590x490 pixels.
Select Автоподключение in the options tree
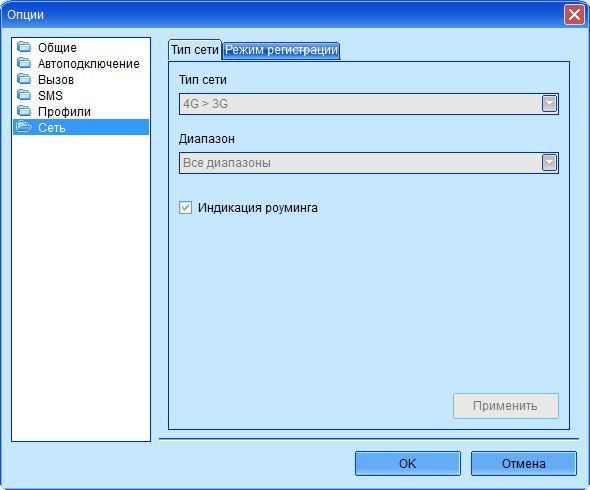tap(89, 64)
